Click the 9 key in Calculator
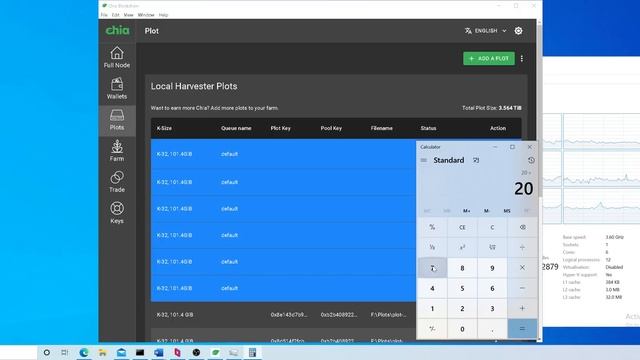Viewport: 640px width, 360px height. (492, 268)
